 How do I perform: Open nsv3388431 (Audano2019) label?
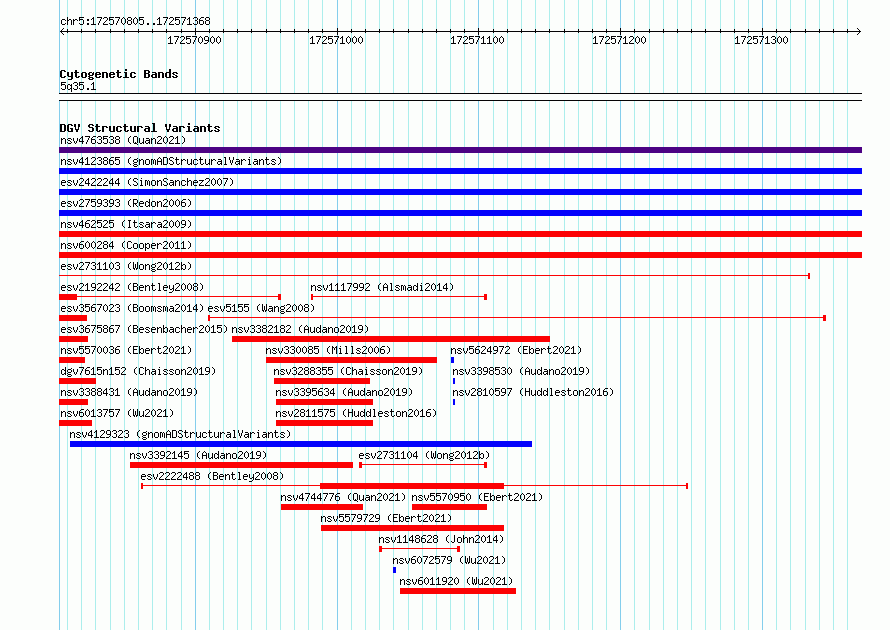click(129, 392)
